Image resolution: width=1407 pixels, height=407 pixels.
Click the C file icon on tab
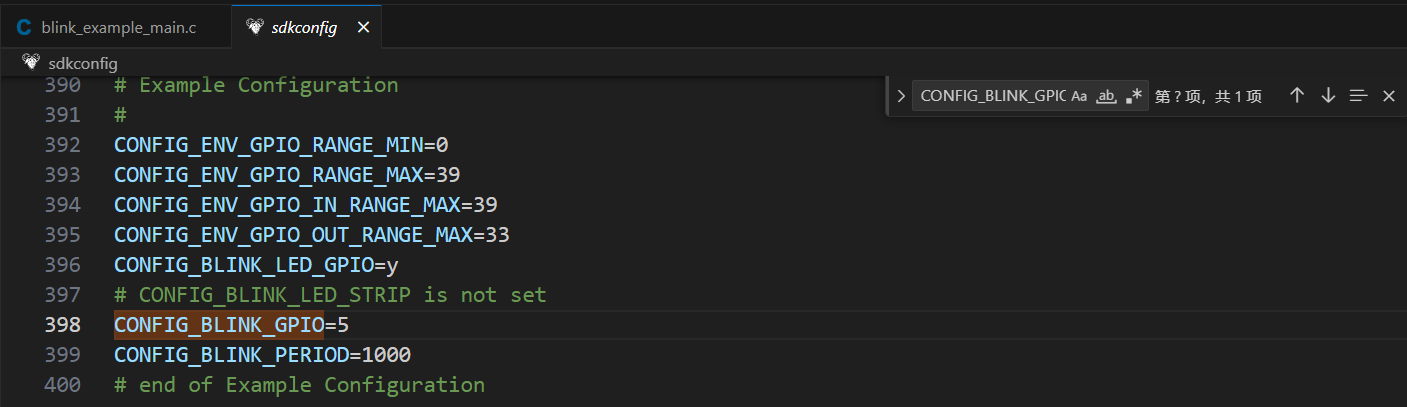24,28
